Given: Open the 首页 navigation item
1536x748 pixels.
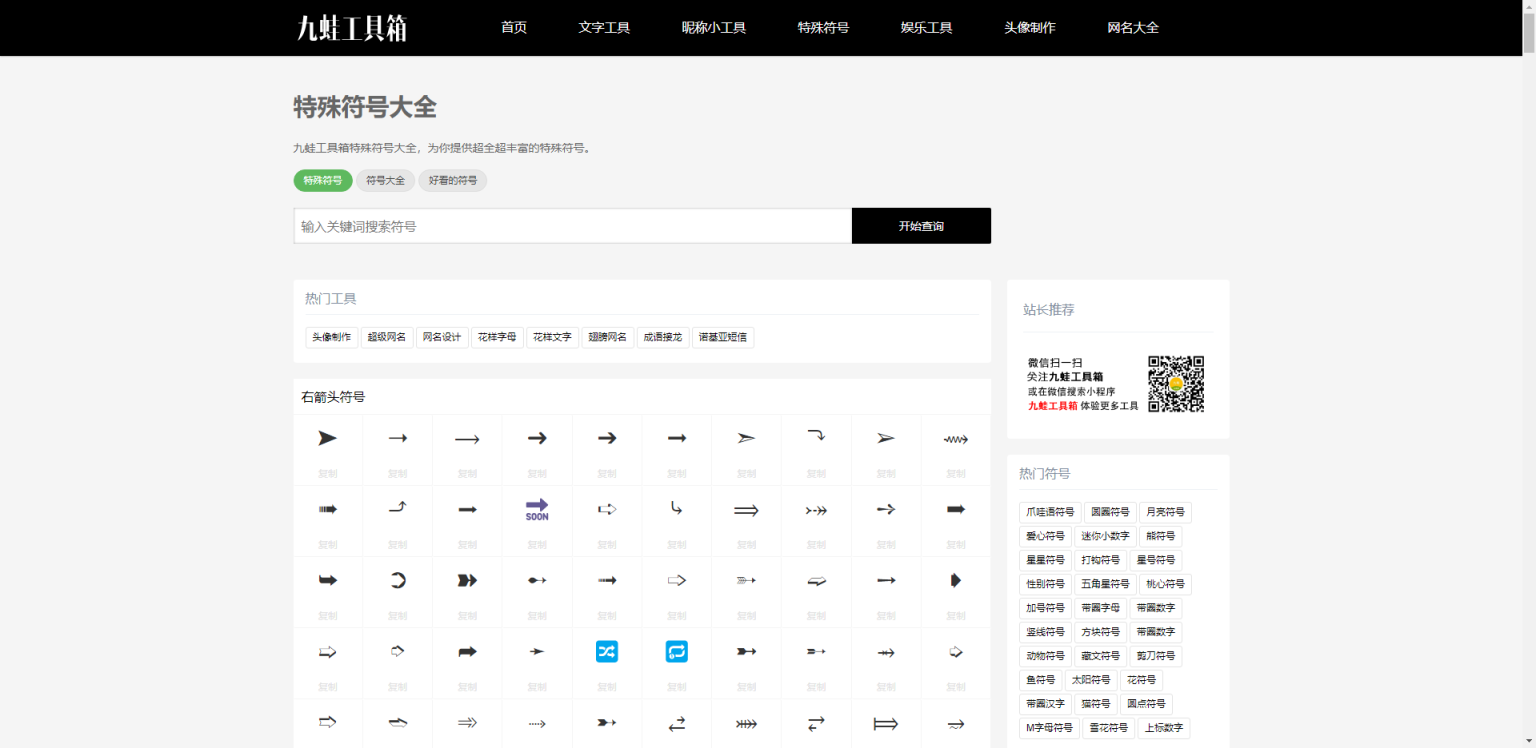Looking at the screenshot, I should (514, 27).
